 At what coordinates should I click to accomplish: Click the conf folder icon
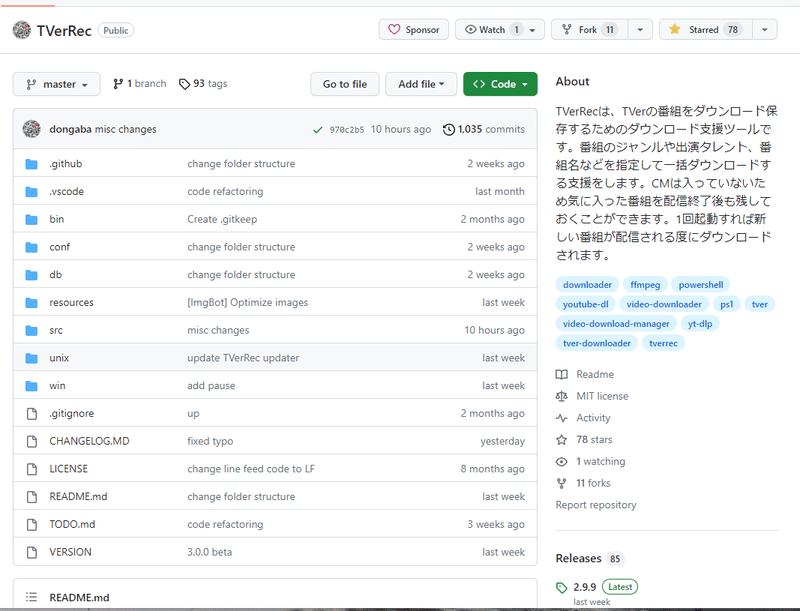32,247
